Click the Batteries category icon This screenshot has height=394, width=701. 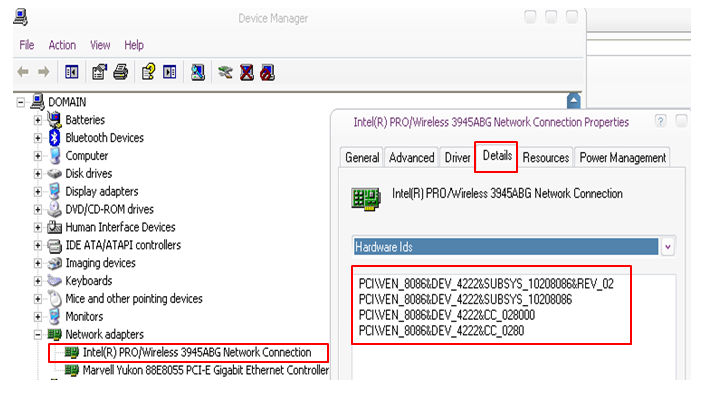point(55,119)
